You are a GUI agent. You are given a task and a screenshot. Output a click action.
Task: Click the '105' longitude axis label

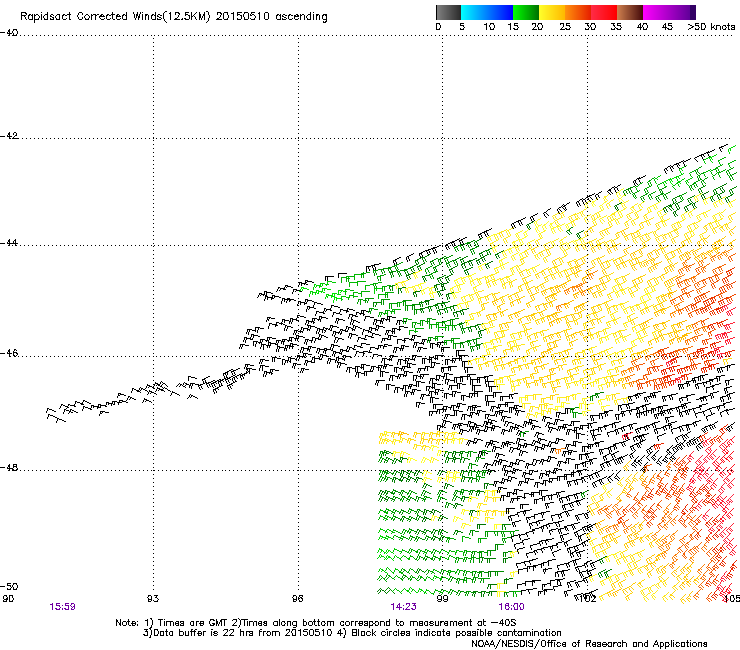coord(732,599)
